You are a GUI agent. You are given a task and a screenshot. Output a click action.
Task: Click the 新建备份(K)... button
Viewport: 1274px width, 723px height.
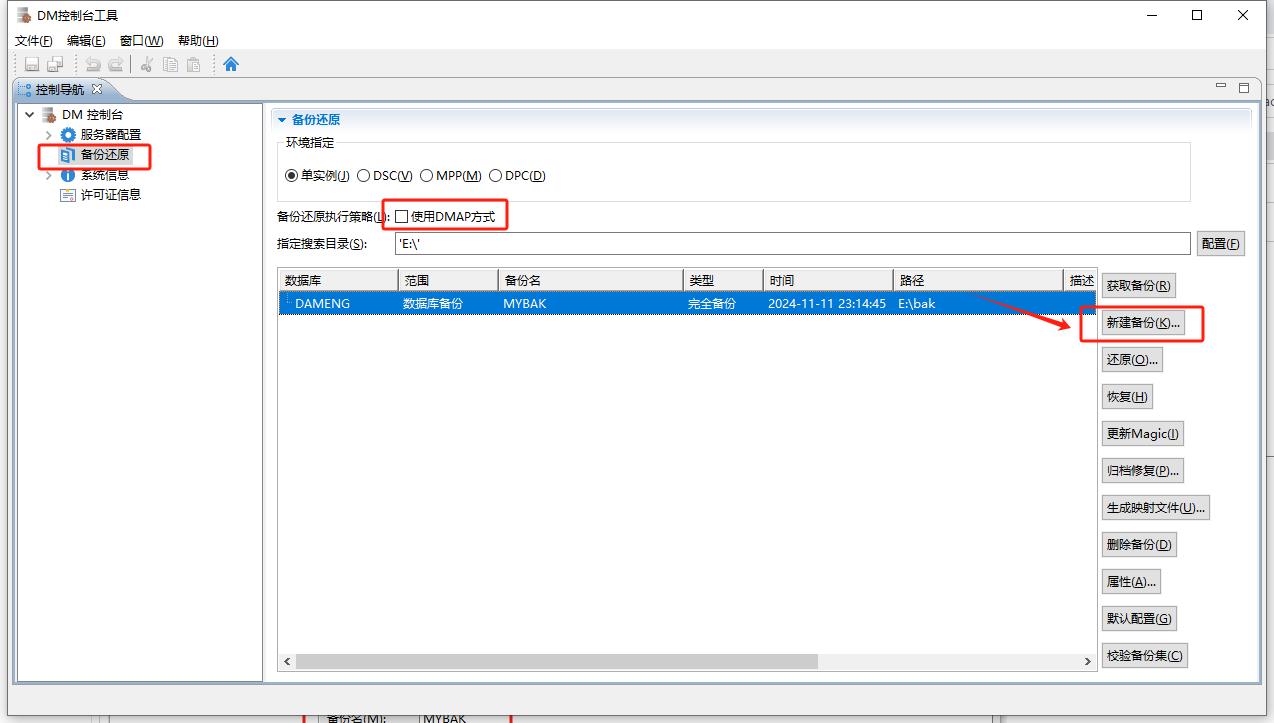click(1143, 323)
